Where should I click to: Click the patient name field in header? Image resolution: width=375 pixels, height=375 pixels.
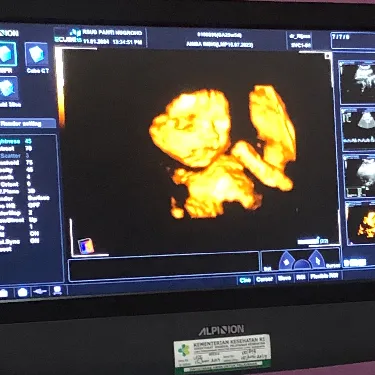(220, 44)
